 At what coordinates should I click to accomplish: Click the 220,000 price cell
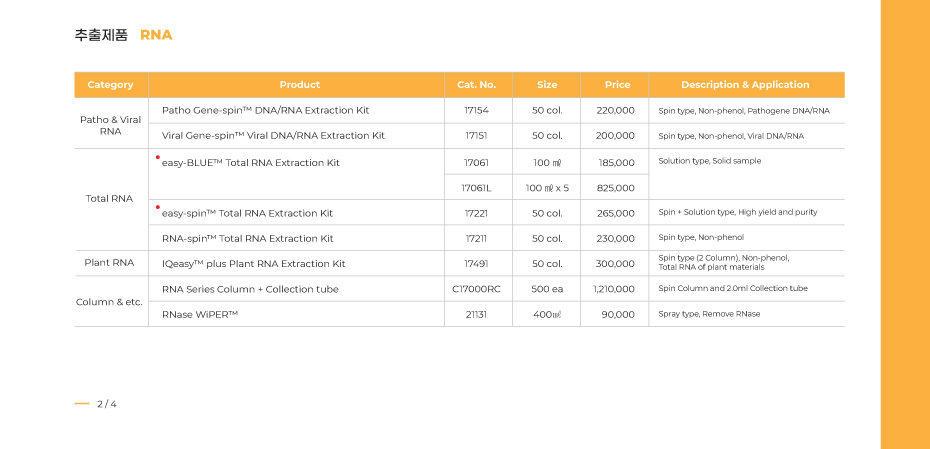616,110
